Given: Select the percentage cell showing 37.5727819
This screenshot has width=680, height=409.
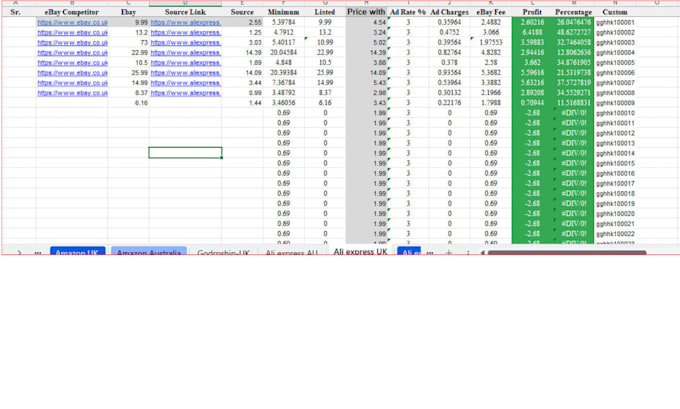Looking at the screenshot, I should click(x=573, y=82).
